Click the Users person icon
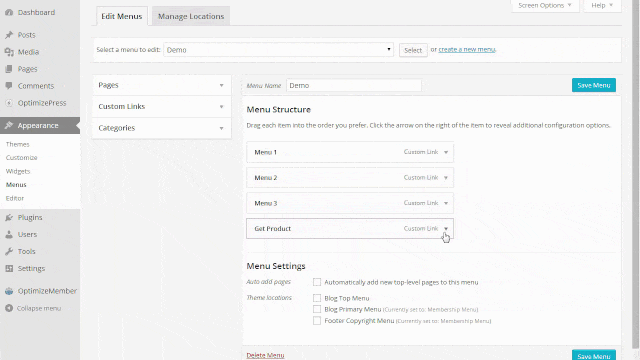This screenshot has width=640, height=360. pyautogui.click(x=9, y=234)
